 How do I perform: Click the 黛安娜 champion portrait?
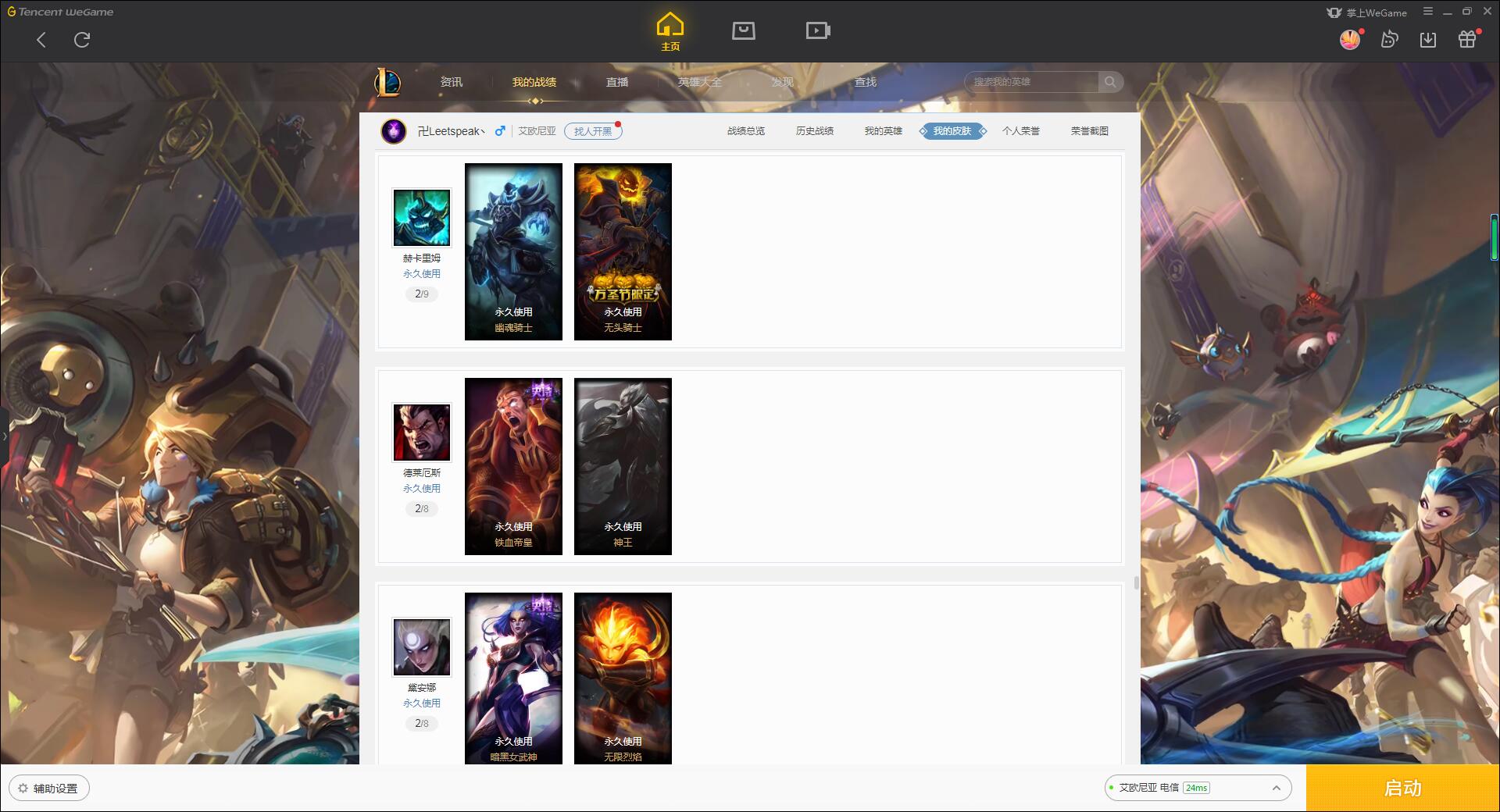point(422,647)
